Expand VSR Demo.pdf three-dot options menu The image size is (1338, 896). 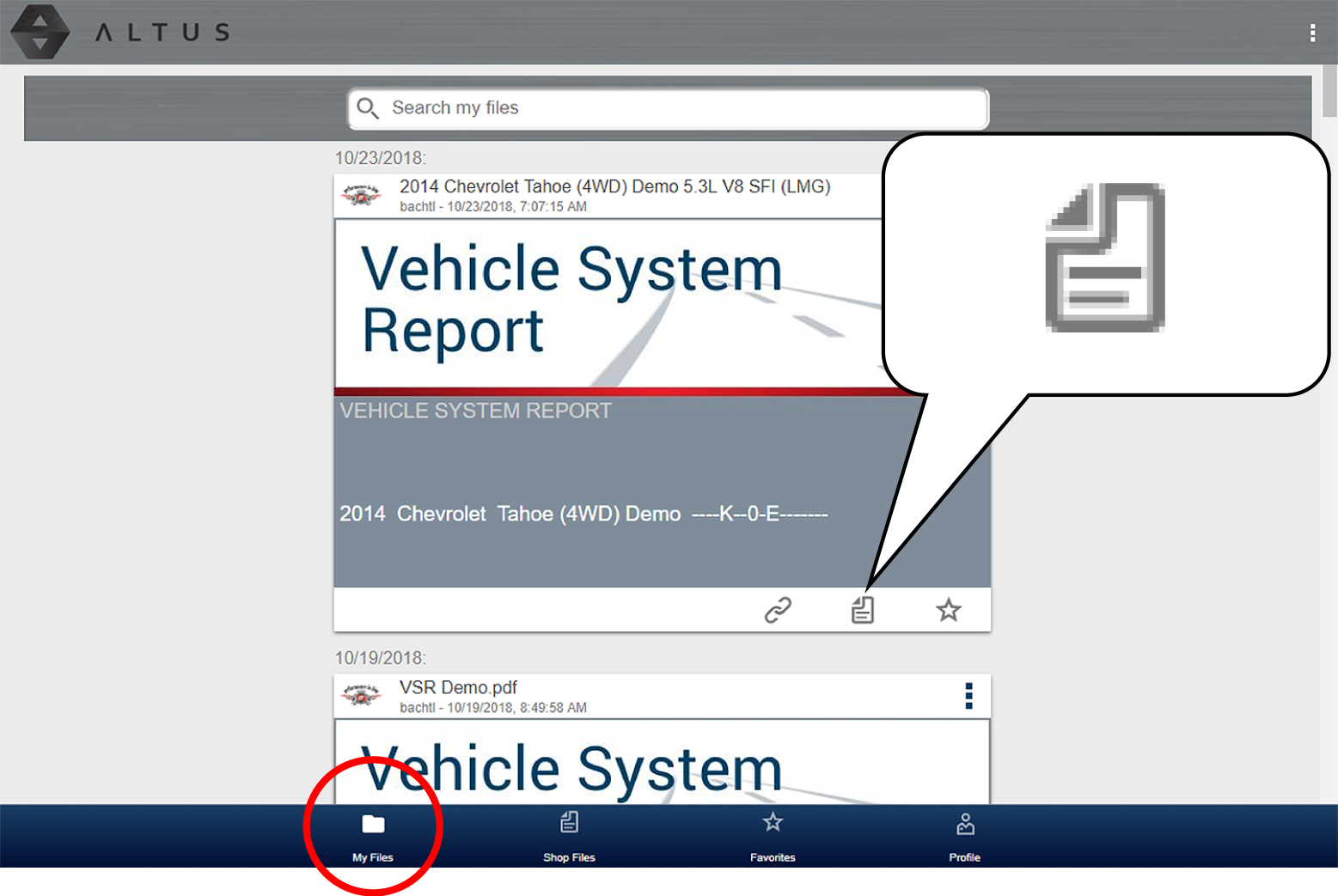pyautogui.click(x=968, y=696)
